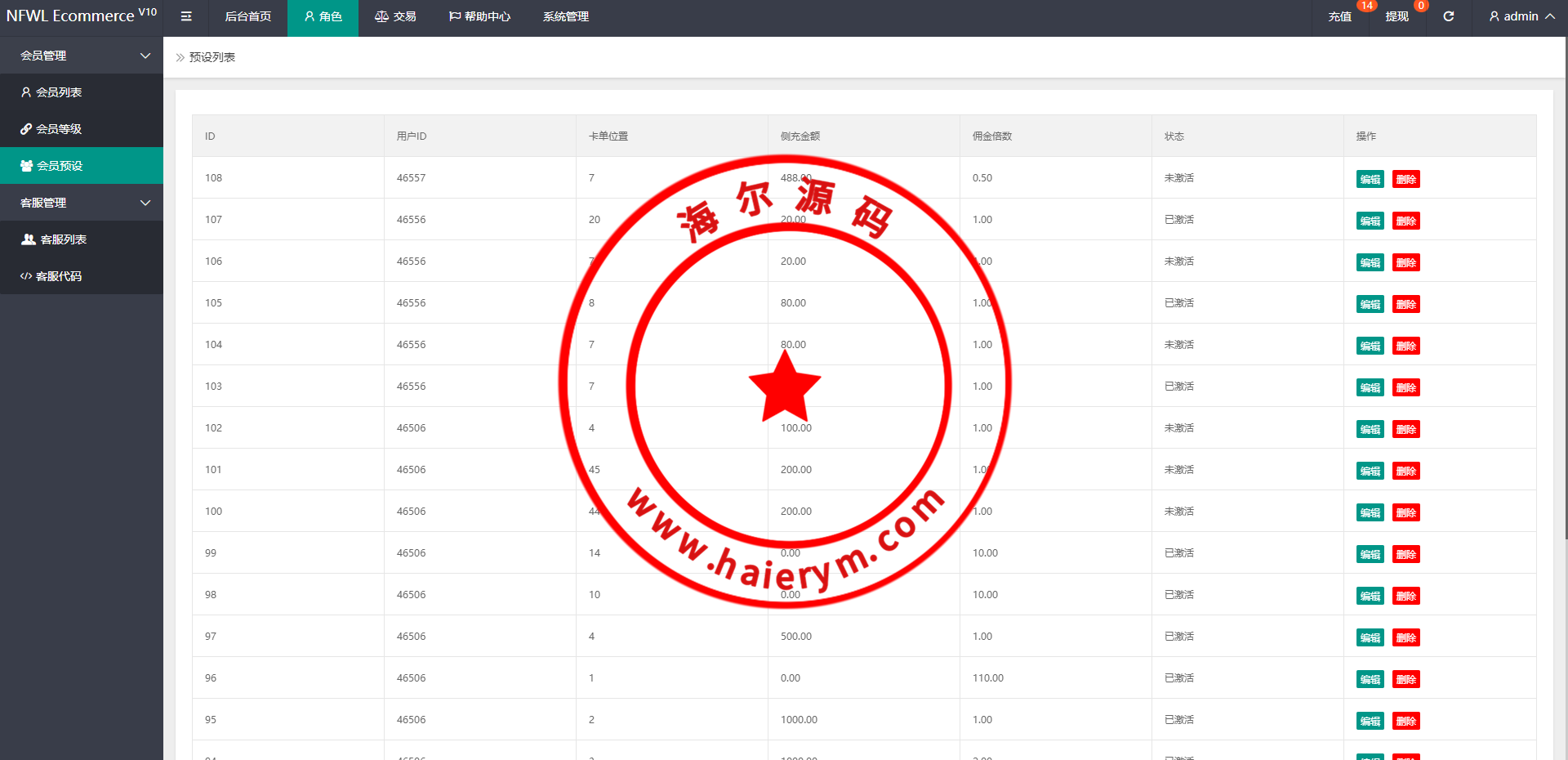Click the page's vertical scrollbar

click(x=1565, y=327)
